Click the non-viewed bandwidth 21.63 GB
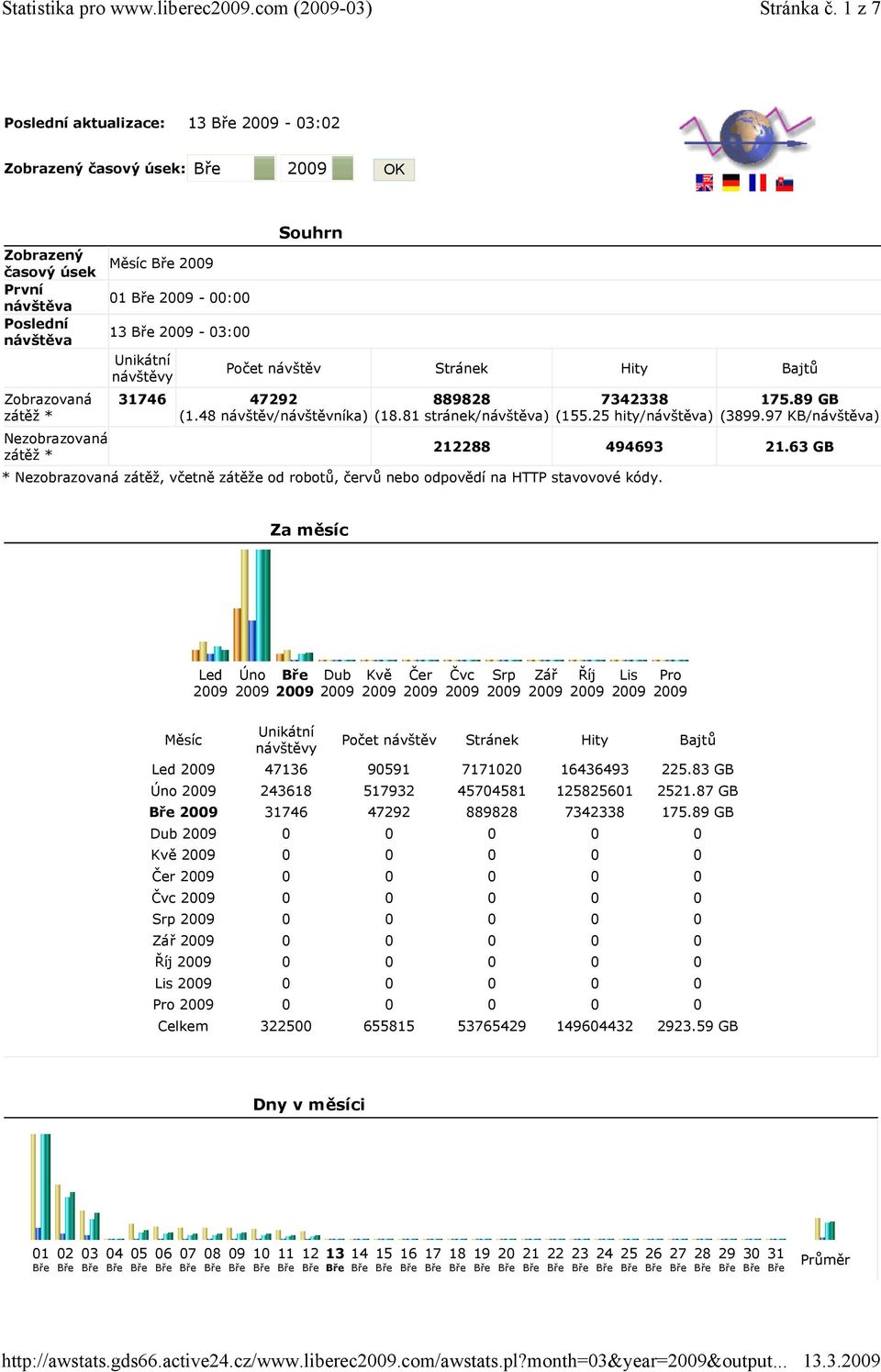This screenshot has height=1372, width=881. [799, 447]
